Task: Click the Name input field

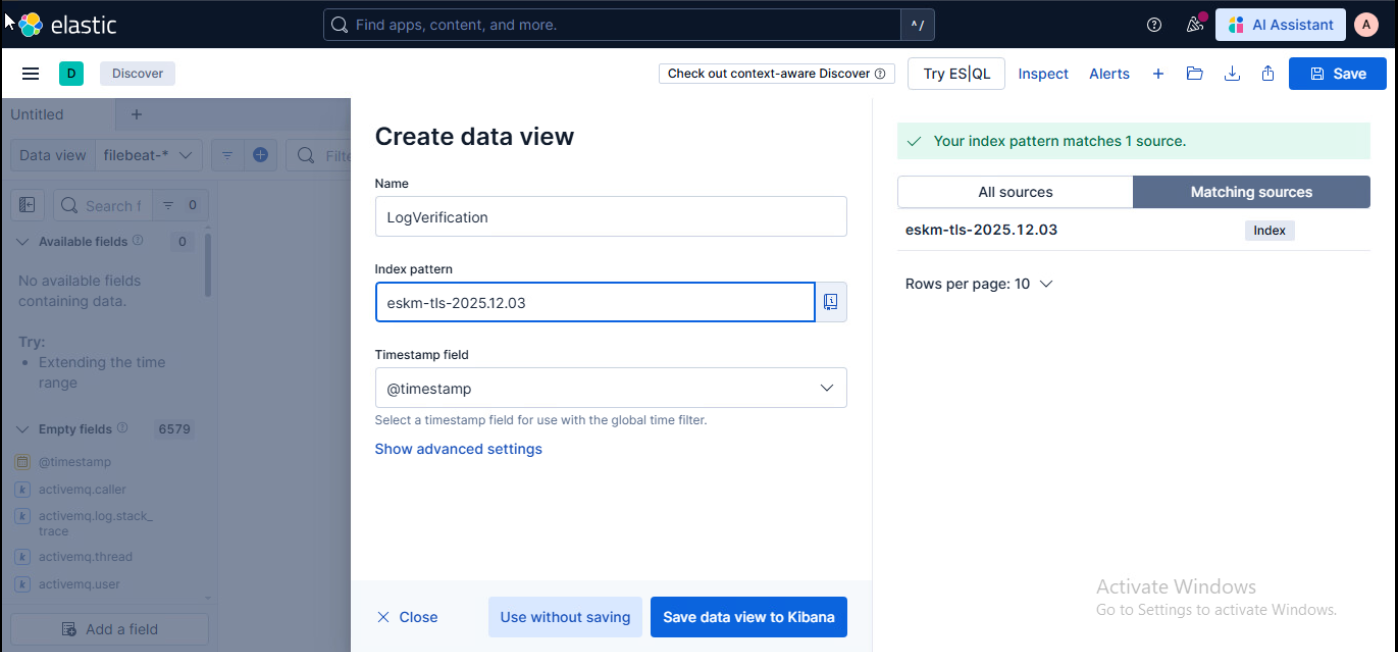Action: coord(611,216)
